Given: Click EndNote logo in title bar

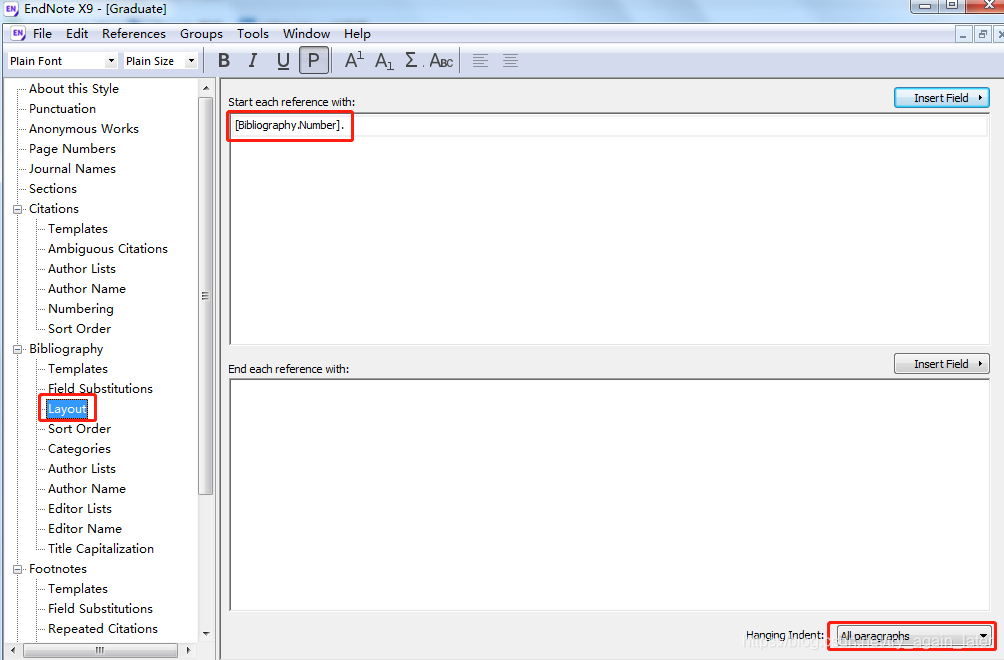Looking at the screenshot, I should click(x=11, y=9).
